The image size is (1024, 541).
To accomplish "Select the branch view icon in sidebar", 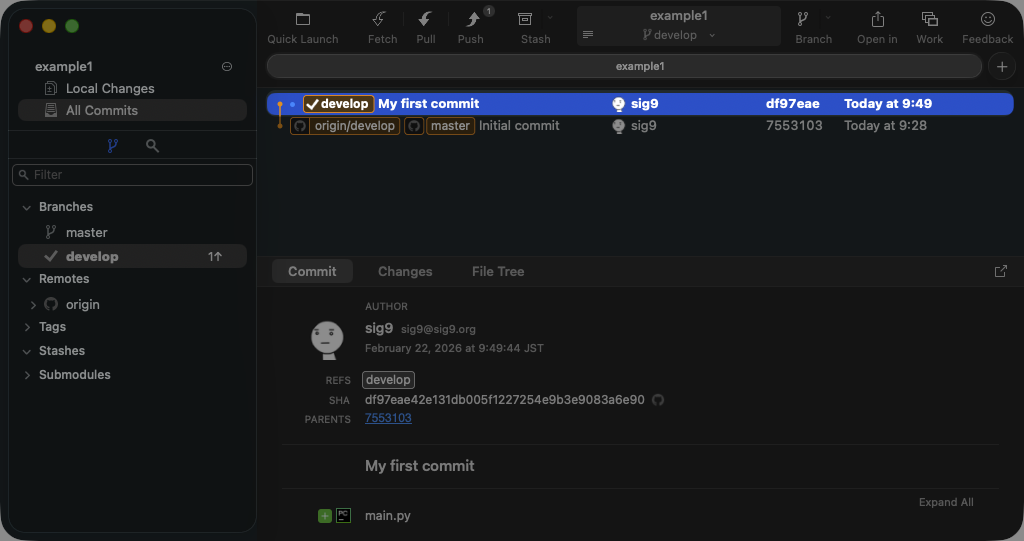I will click(112, 146).
